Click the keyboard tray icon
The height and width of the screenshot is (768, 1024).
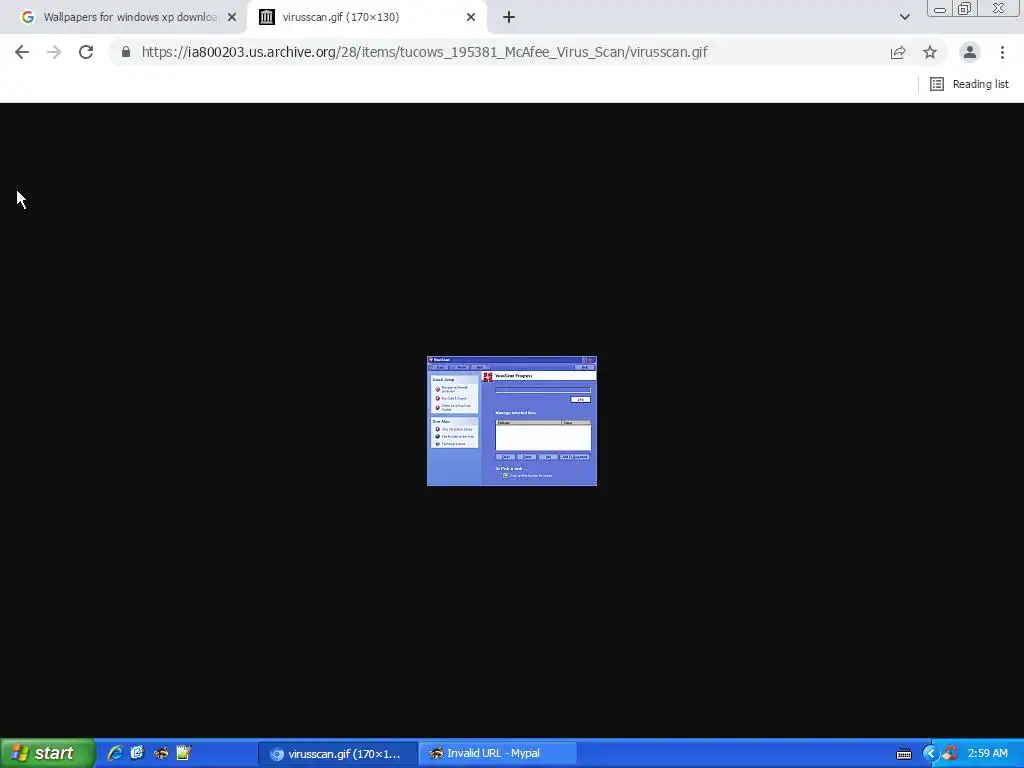(x=904, y=754)
